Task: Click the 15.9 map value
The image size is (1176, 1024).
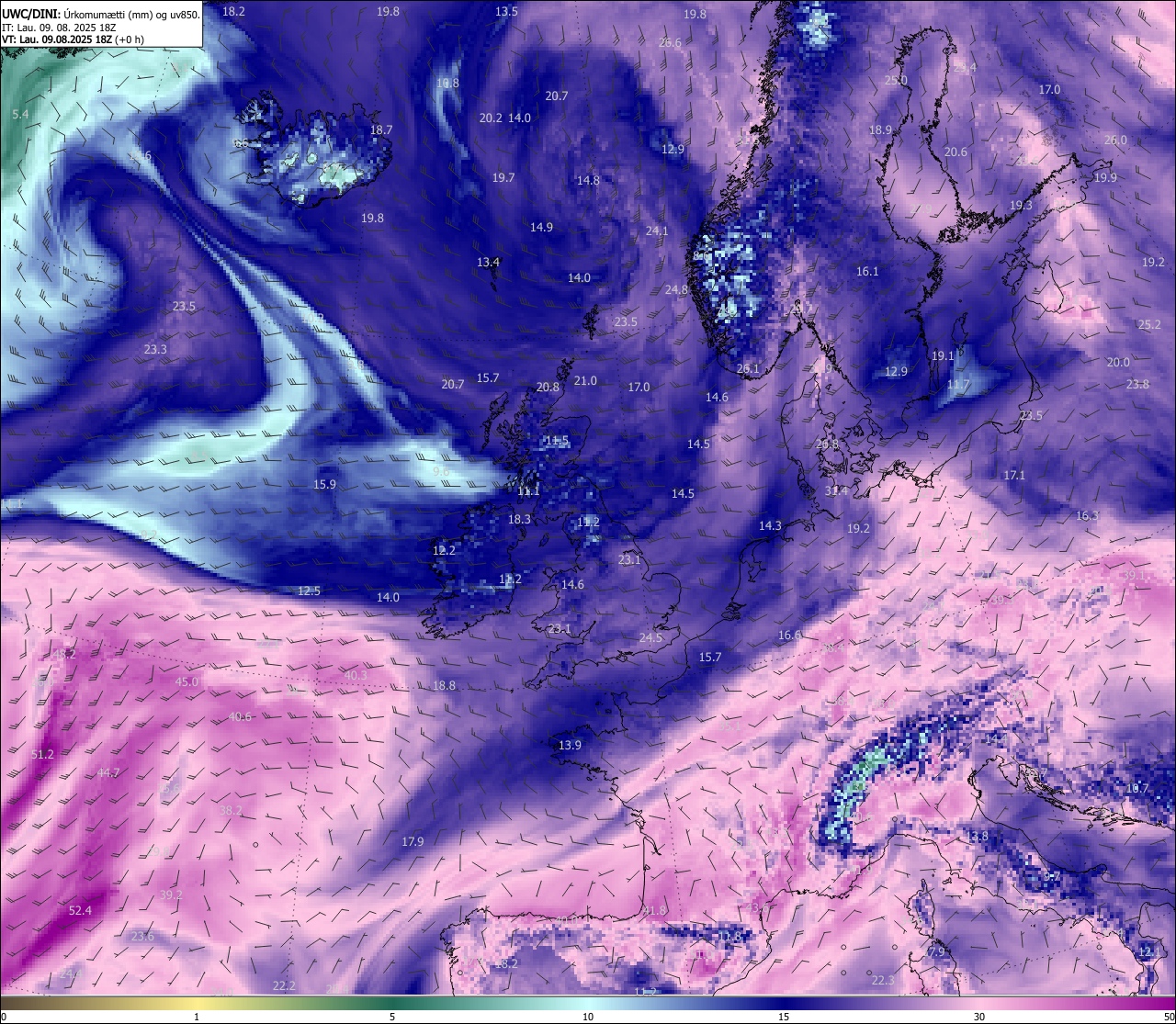Action: [x=324, y=484]
